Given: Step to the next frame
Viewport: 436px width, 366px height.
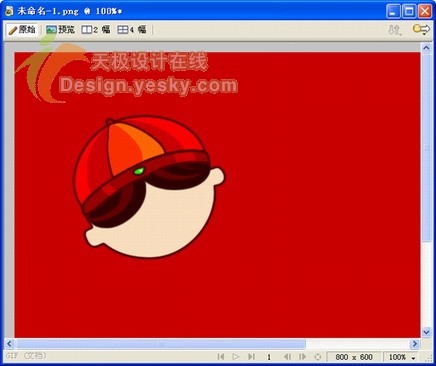Looking at the screenshot, I should (x=302, y=357).
